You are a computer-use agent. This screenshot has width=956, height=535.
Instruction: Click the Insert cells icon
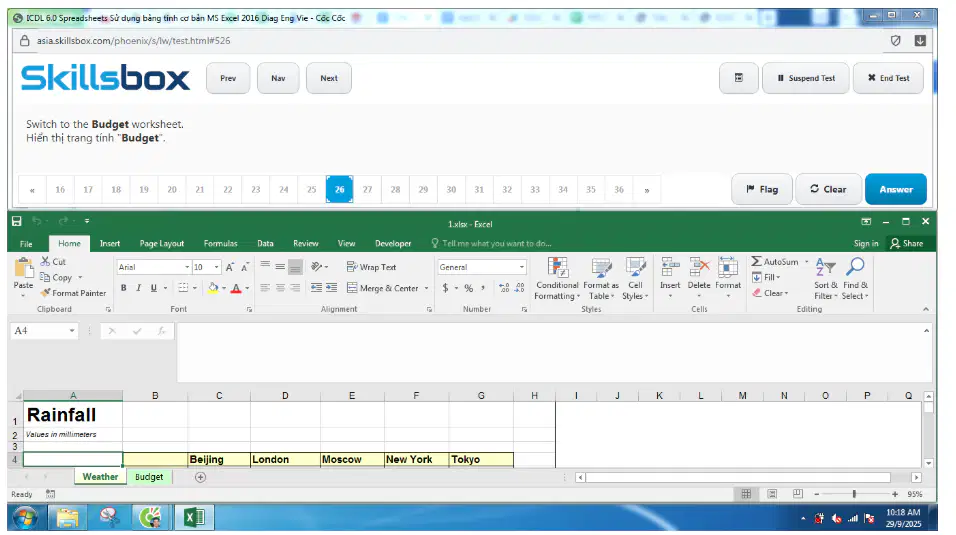click(670, 268)
